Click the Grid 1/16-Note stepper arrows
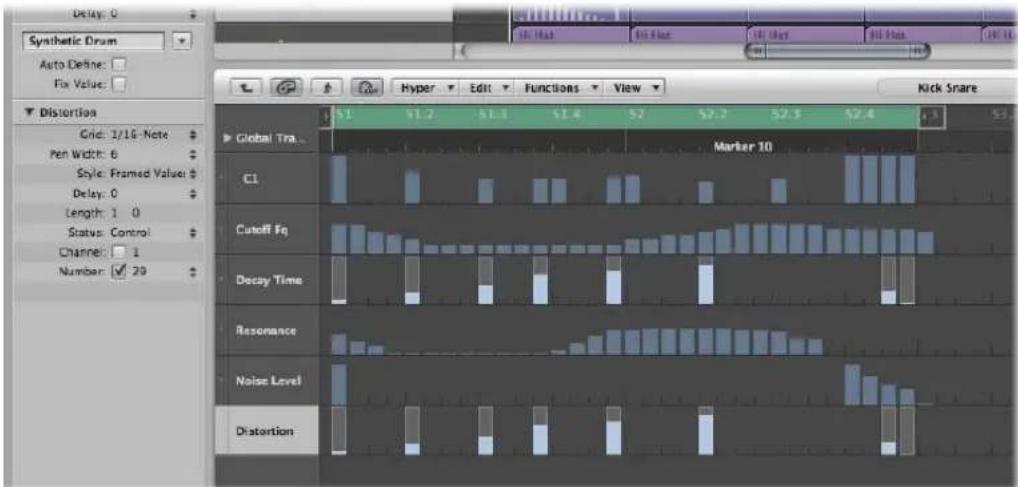 pyautogui.click(x=192, y=134)
